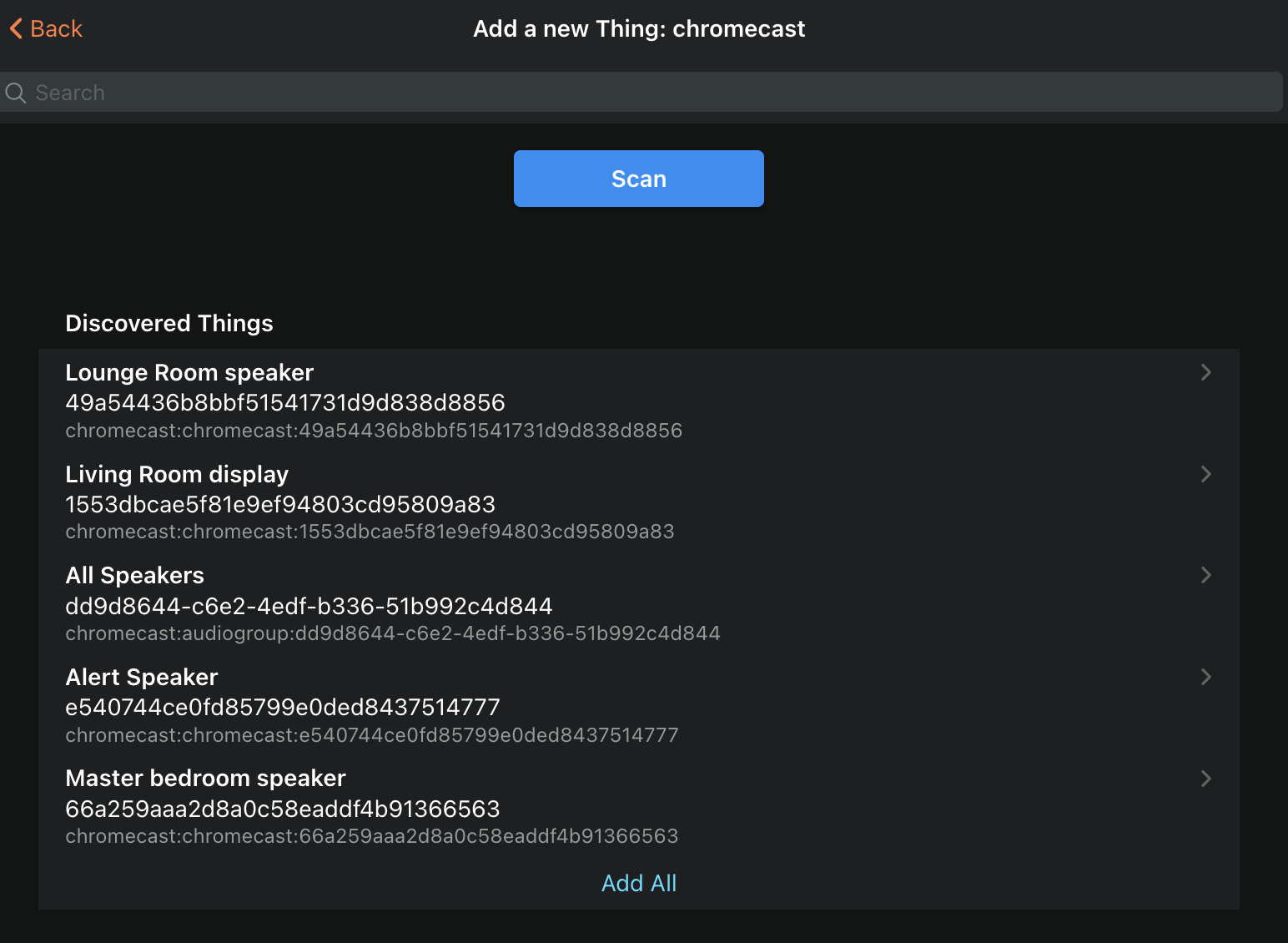Open Master bedroom speaker via its chevron
The width and height of the screenshot is (1288, 943).
pos(1205,778)
